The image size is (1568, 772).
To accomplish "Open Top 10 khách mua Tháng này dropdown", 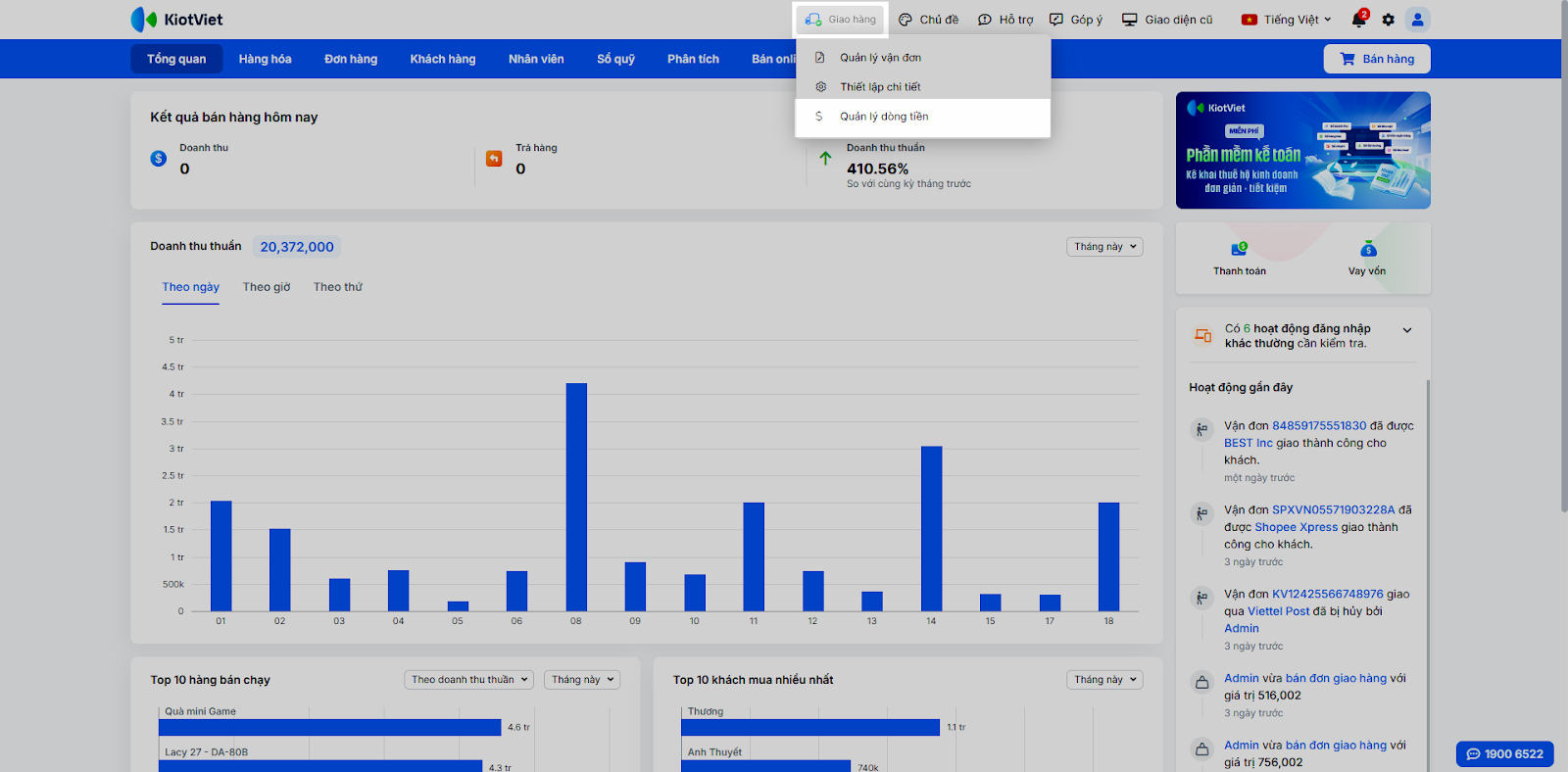I will point(1104,680).
